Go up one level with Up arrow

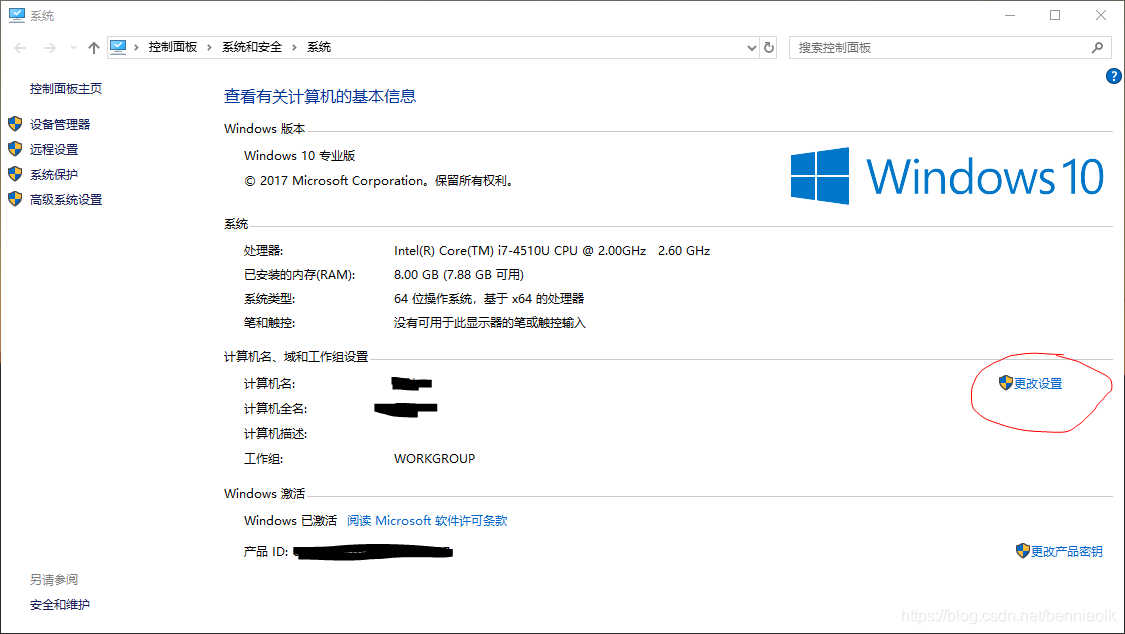point(93,47)
